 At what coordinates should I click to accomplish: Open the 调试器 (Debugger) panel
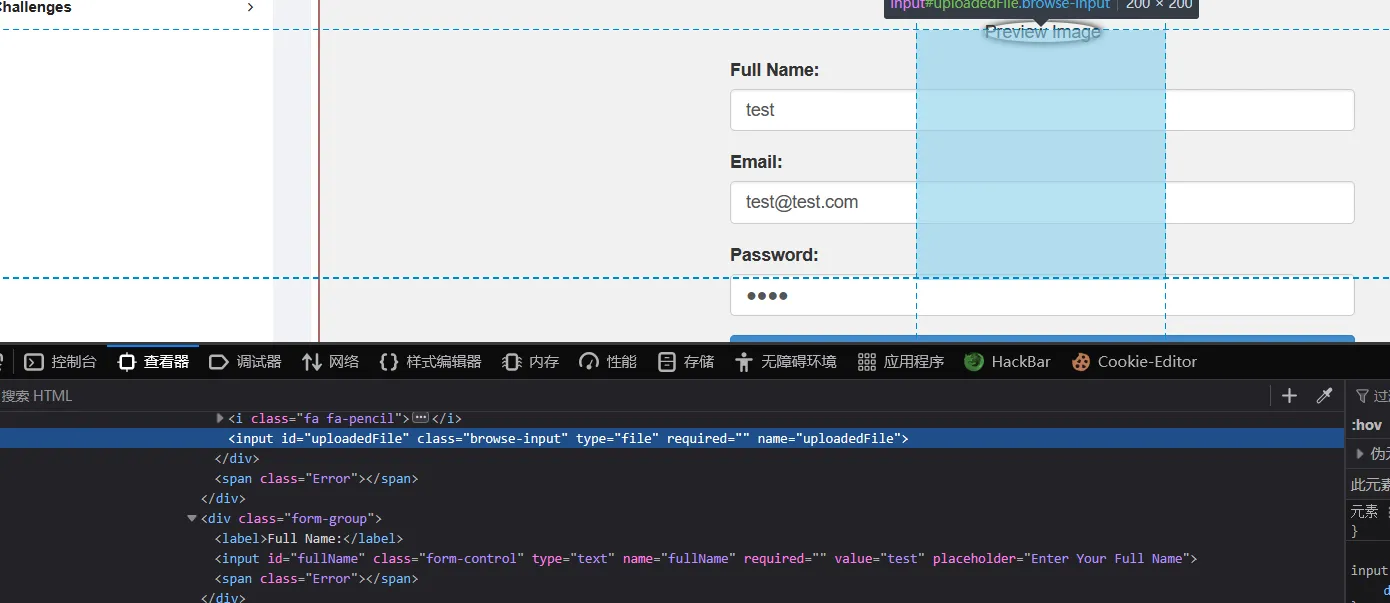246,362
